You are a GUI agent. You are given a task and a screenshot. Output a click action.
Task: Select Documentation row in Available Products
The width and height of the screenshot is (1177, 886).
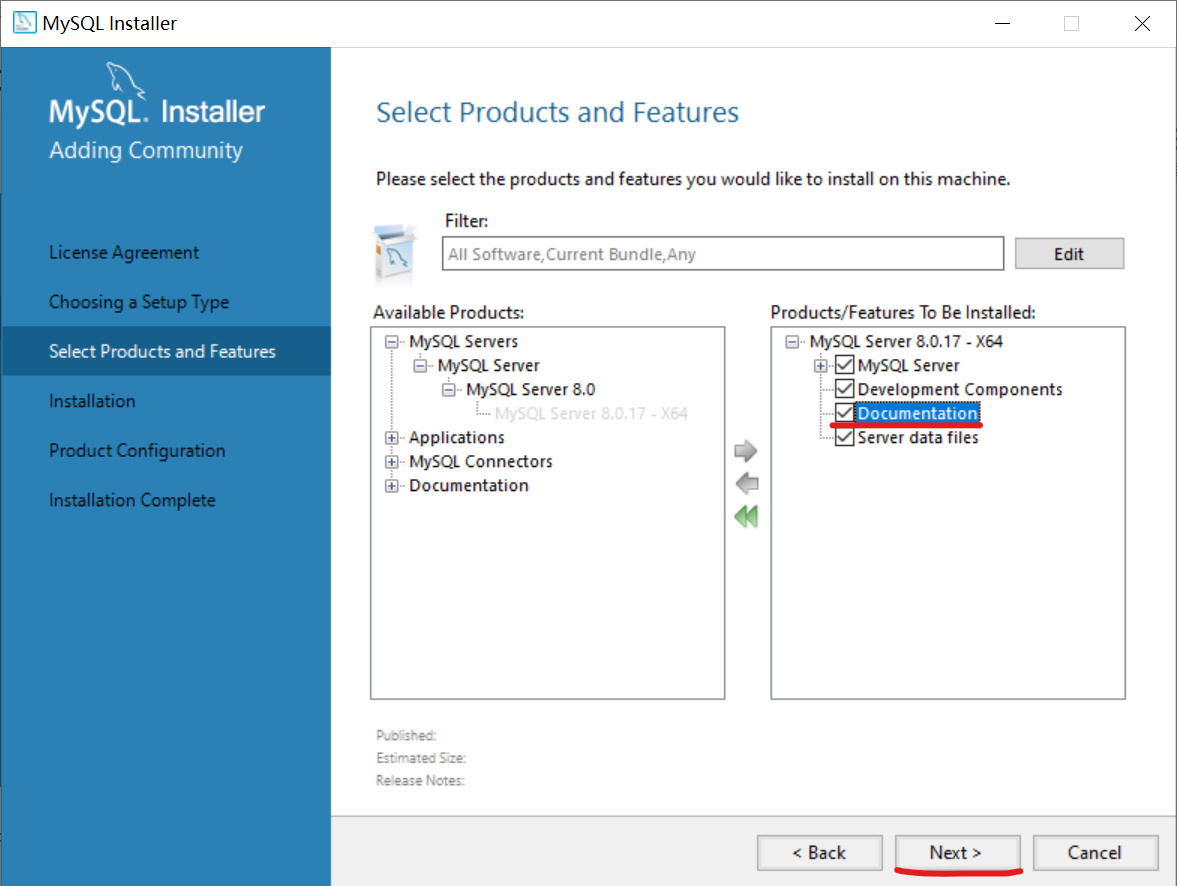(x=468, y=486)
